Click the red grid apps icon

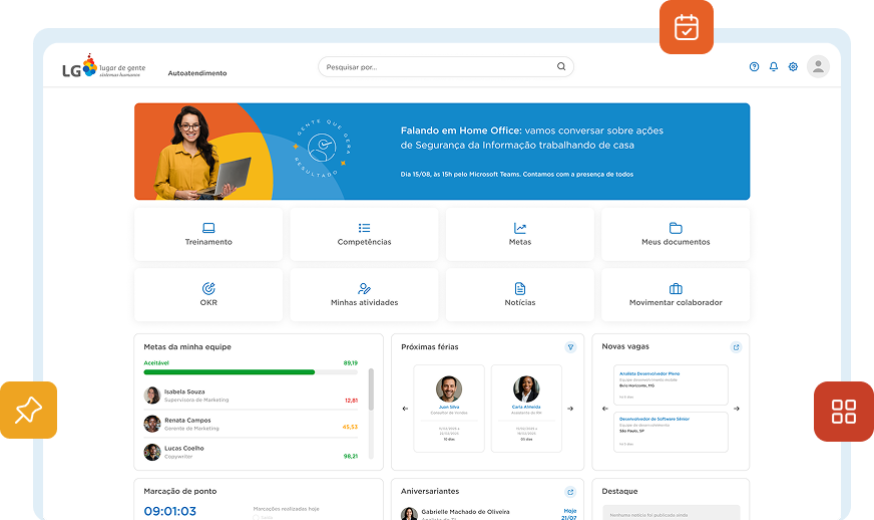[x=843, y=411]
